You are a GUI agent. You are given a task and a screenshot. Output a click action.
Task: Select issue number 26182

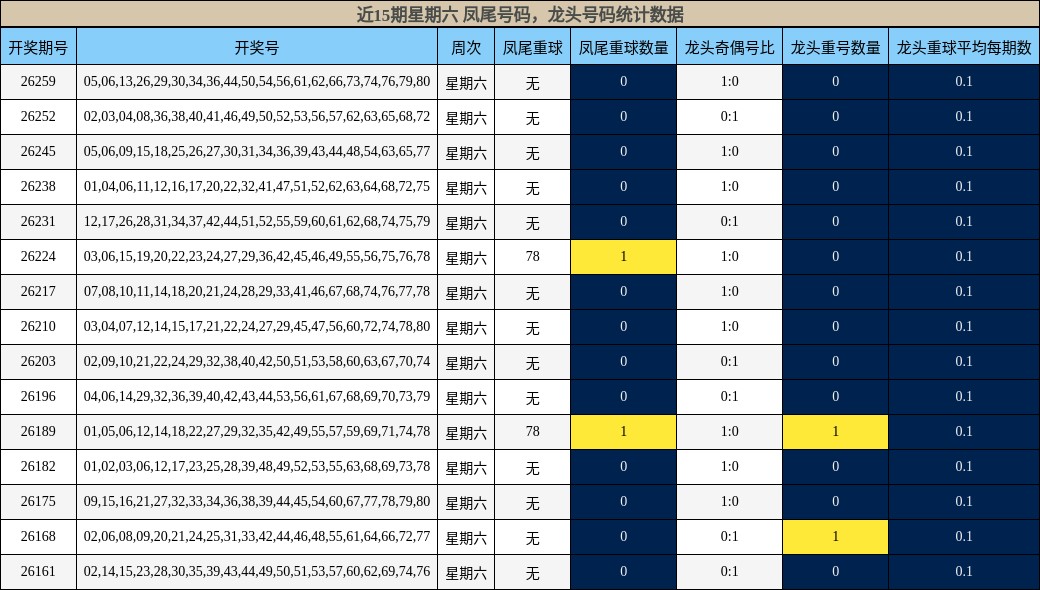[x=38, y=467]
